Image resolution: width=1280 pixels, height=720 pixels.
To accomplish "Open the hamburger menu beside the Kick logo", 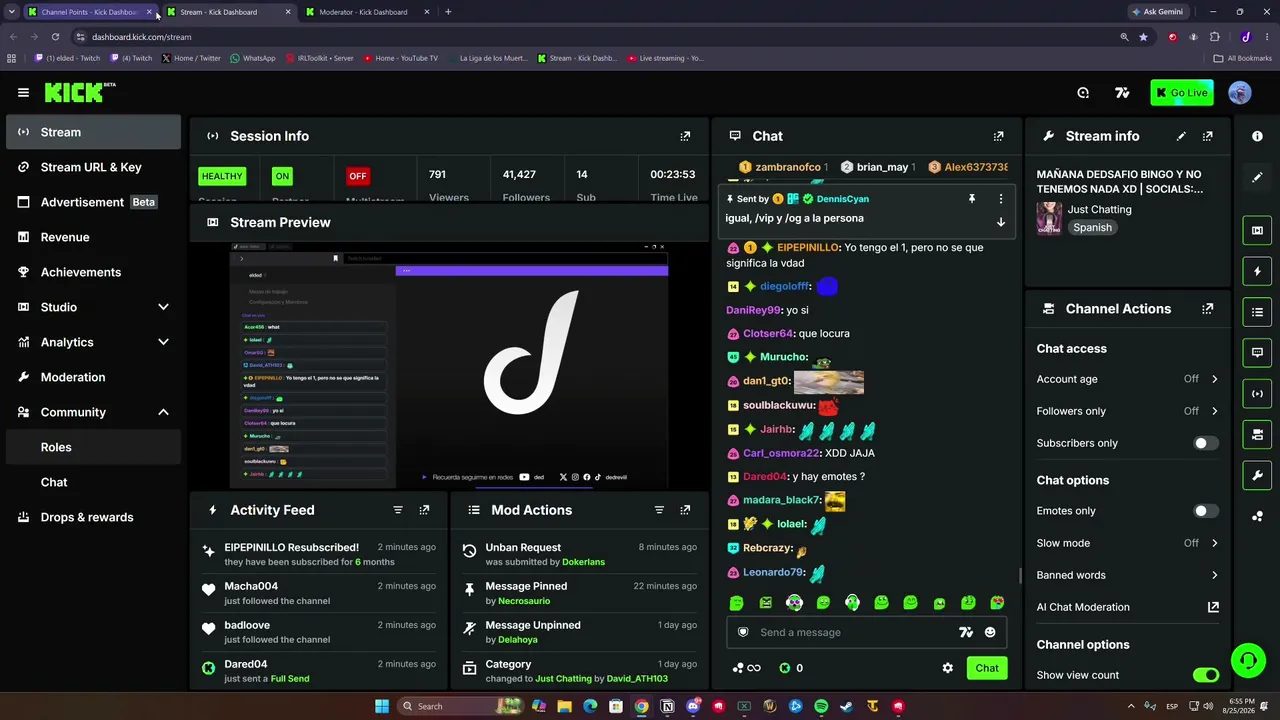I will pos(23,93).
